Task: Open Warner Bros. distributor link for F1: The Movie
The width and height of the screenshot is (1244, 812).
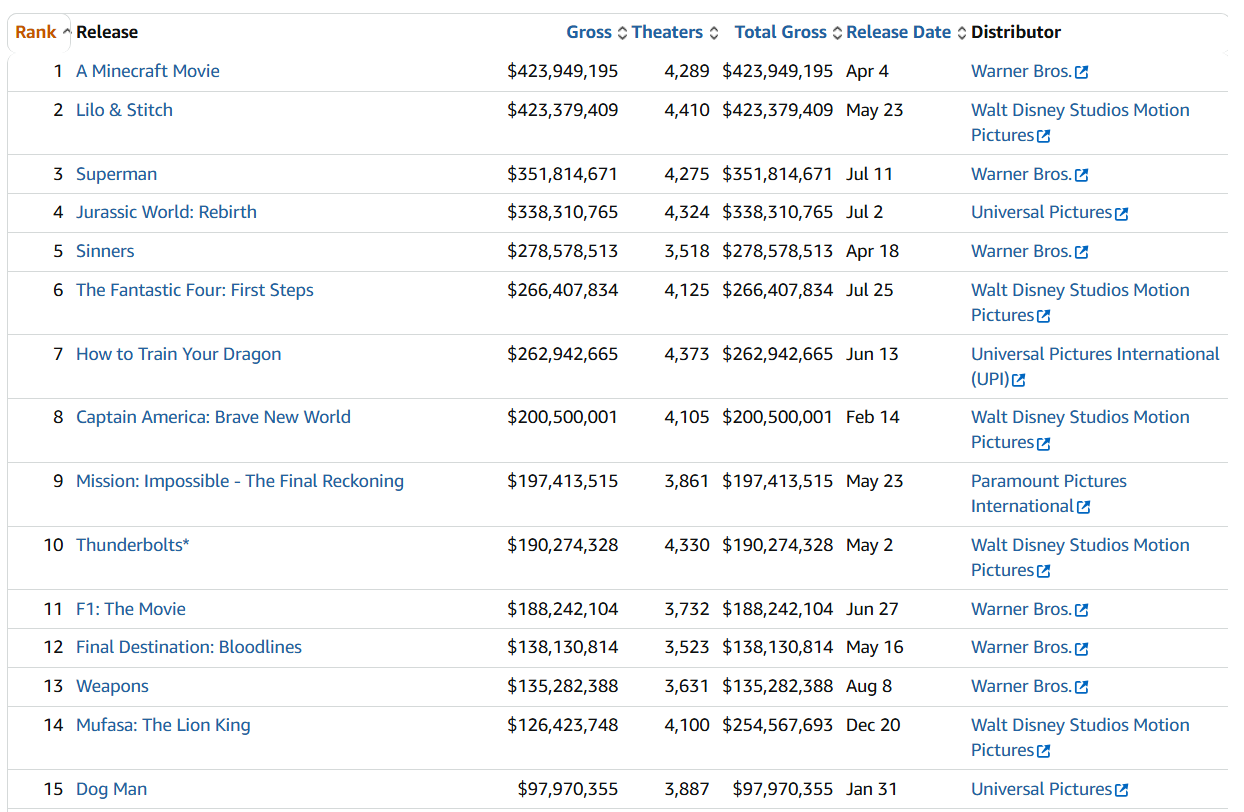Action: (x=1021, y=609)
